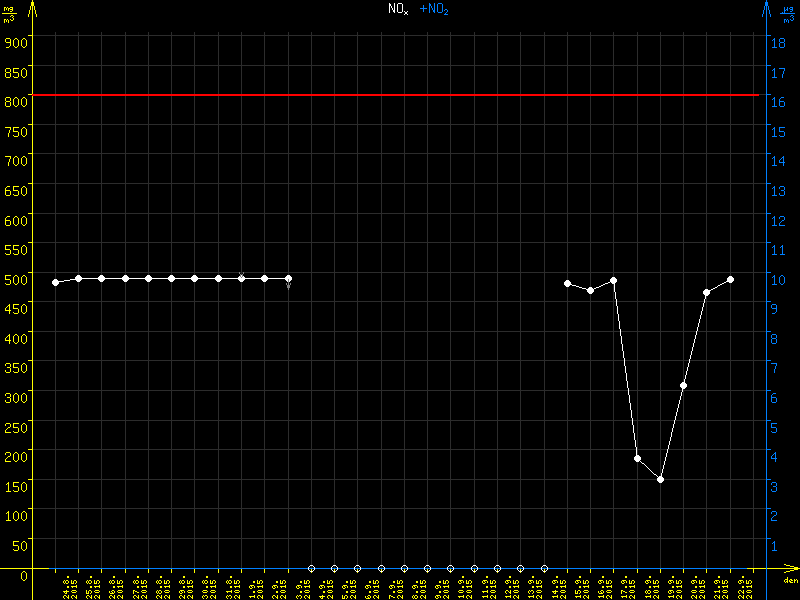Click the 24.8.2015 date label

(69, 586)
